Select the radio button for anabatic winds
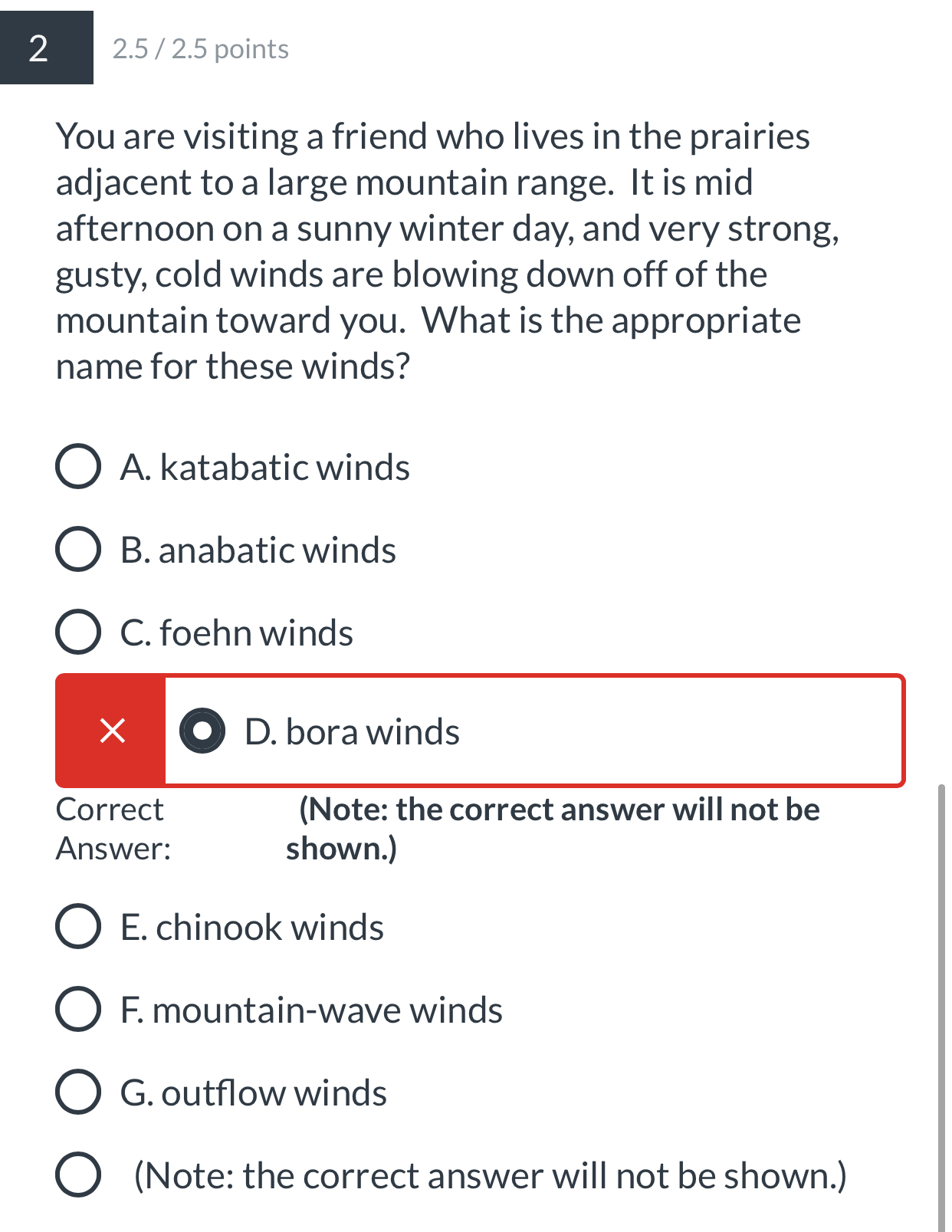Image resolution: width=952 pixels, height=1232 pixels. pos(78,549)
